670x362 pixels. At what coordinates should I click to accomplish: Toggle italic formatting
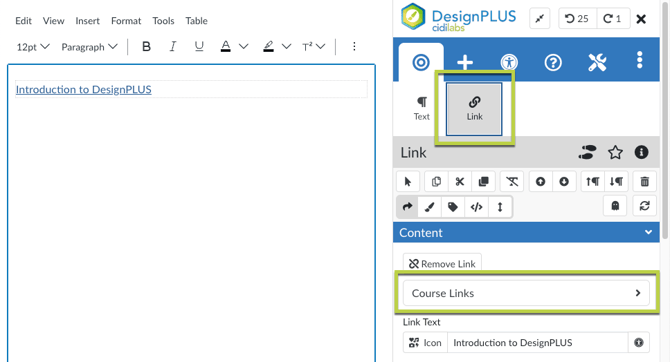pos(173,47)
